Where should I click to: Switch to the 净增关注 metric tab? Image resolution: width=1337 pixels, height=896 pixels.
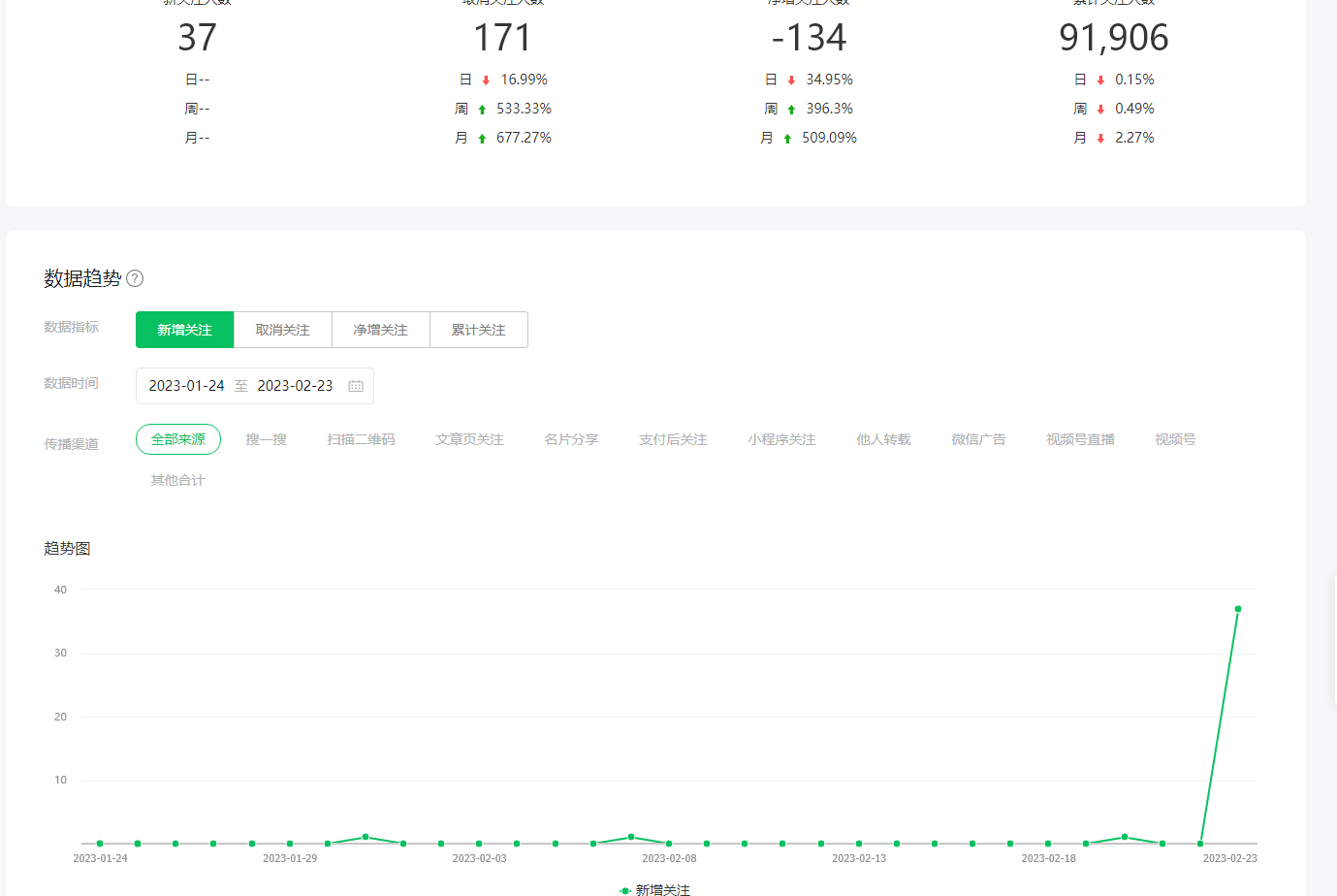[380, 330]
